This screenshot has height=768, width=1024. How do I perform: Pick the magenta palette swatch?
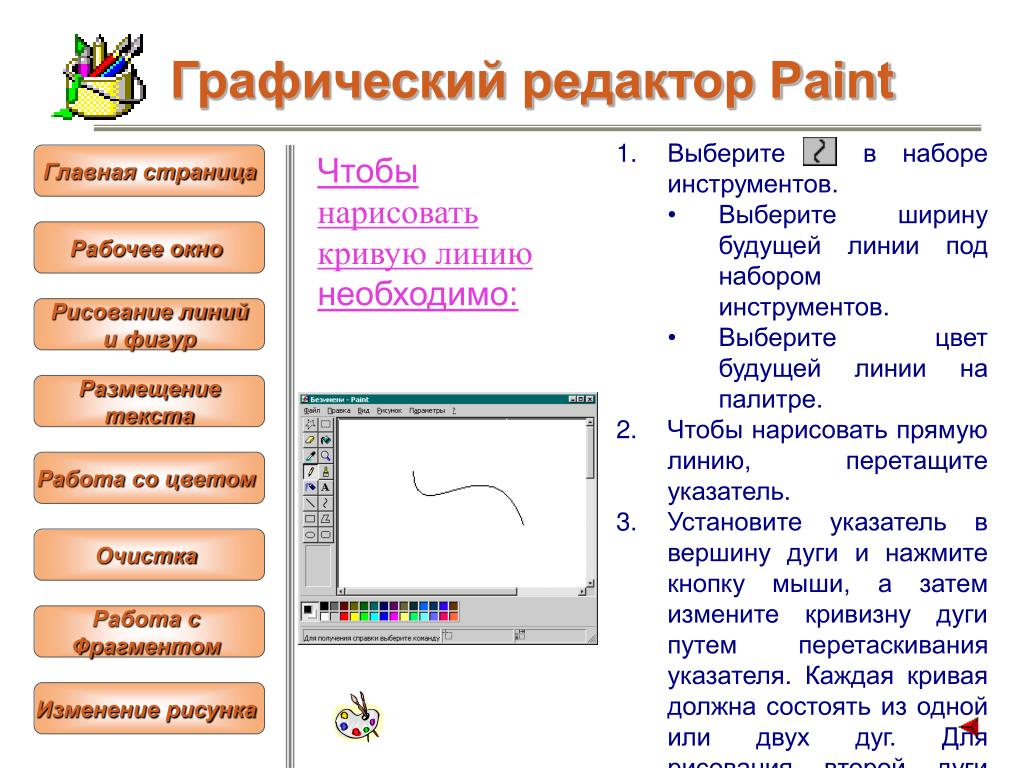(x=394, y=616)
